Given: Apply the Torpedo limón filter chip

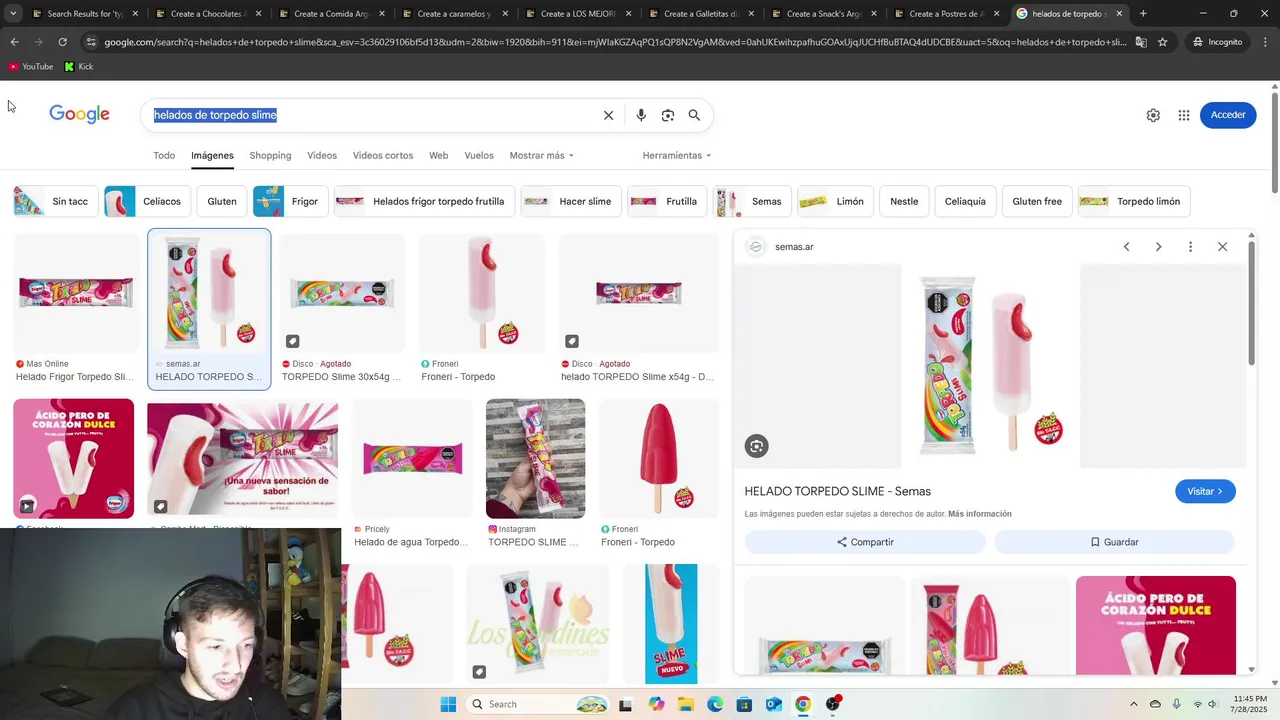Looking at the screenshot, I should click(x=1134, y=201).
